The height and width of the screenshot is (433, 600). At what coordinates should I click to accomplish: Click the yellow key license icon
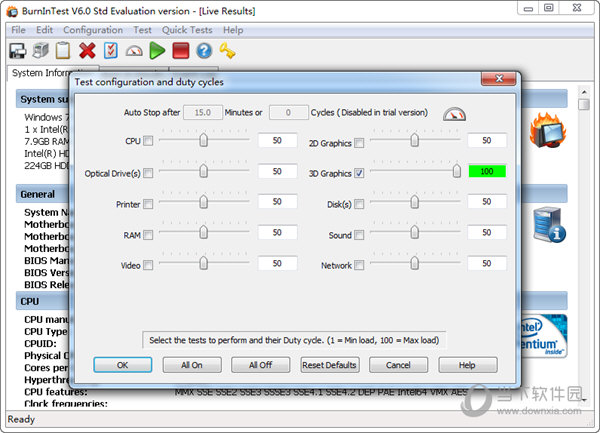(x=227, y=50)
